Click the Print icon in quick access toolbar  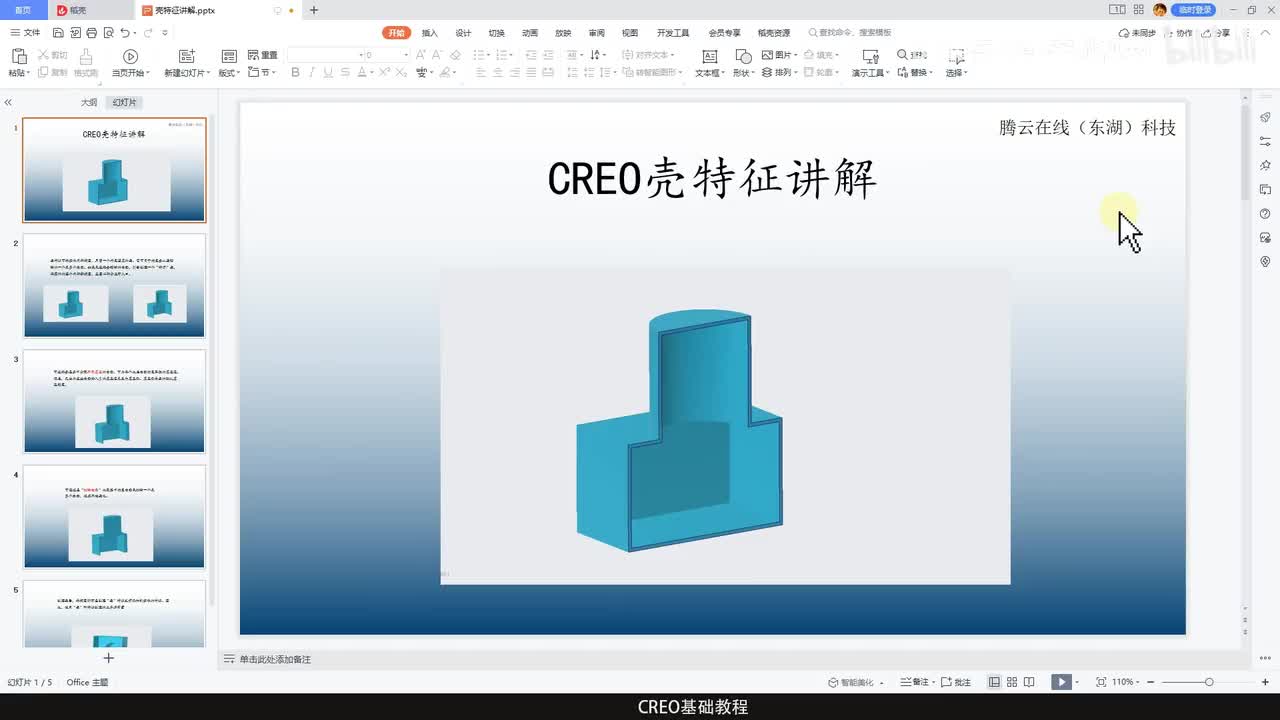(94, 33)
